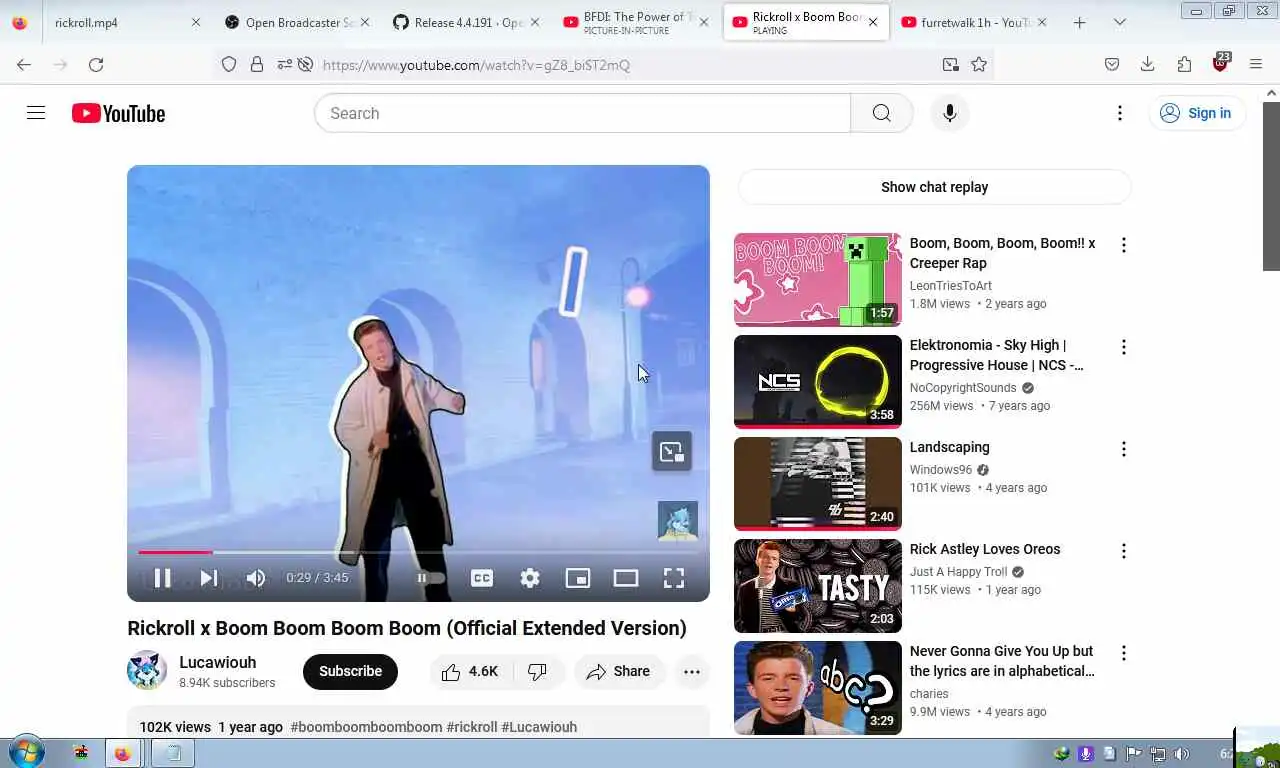The height and width of the screenshot is (768, 1280).
Task: Go to YouTube home via logo
Action: point(118,113)
